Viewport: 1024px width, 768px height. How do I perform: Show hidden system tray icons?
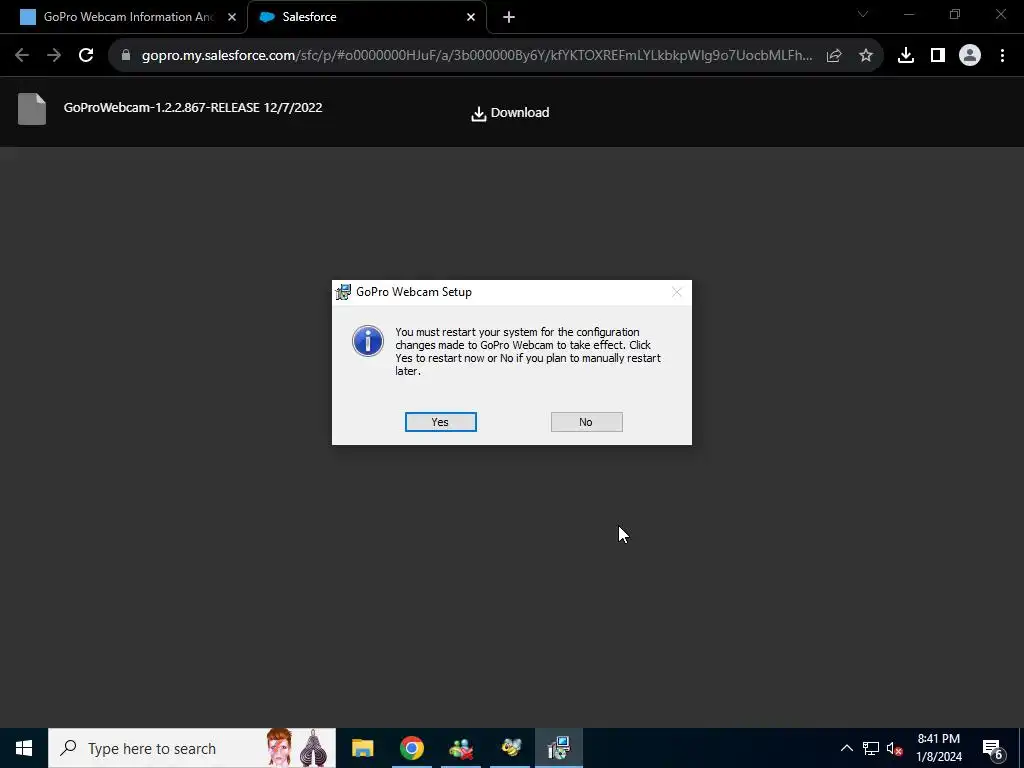(846, 748)
